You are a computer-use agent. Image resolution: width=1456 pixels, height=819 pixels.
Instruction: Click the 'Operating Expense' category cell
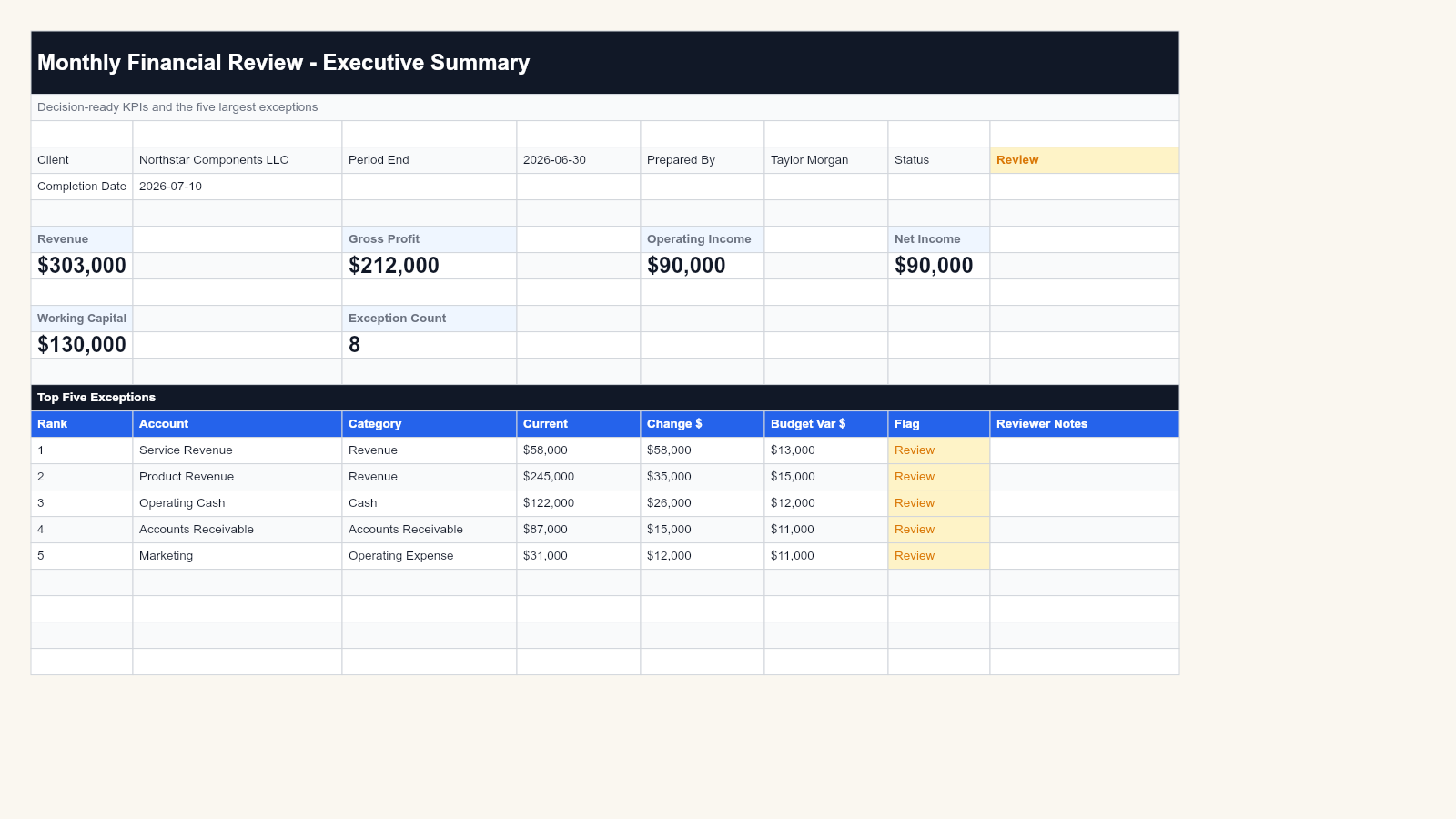[x=430, y=556]
